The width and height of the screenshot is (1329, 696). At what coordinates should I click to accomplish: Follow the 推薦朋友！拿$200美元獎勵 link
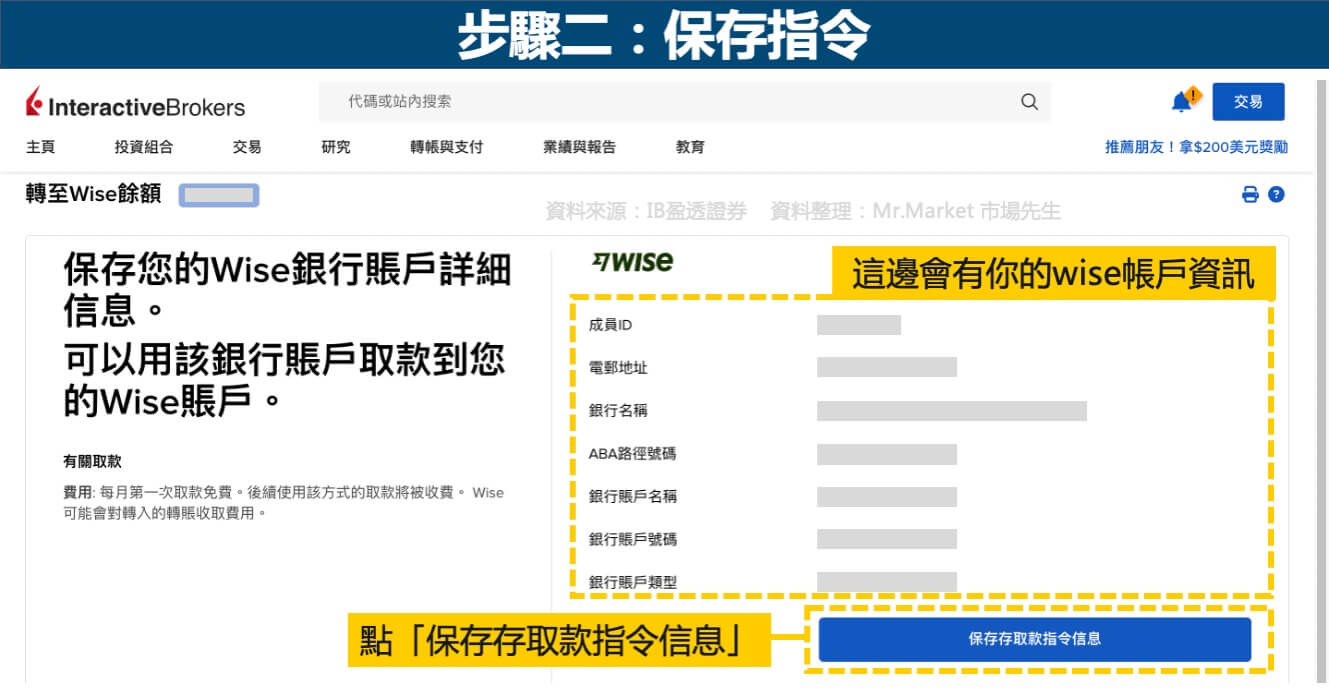(1196, 147)
